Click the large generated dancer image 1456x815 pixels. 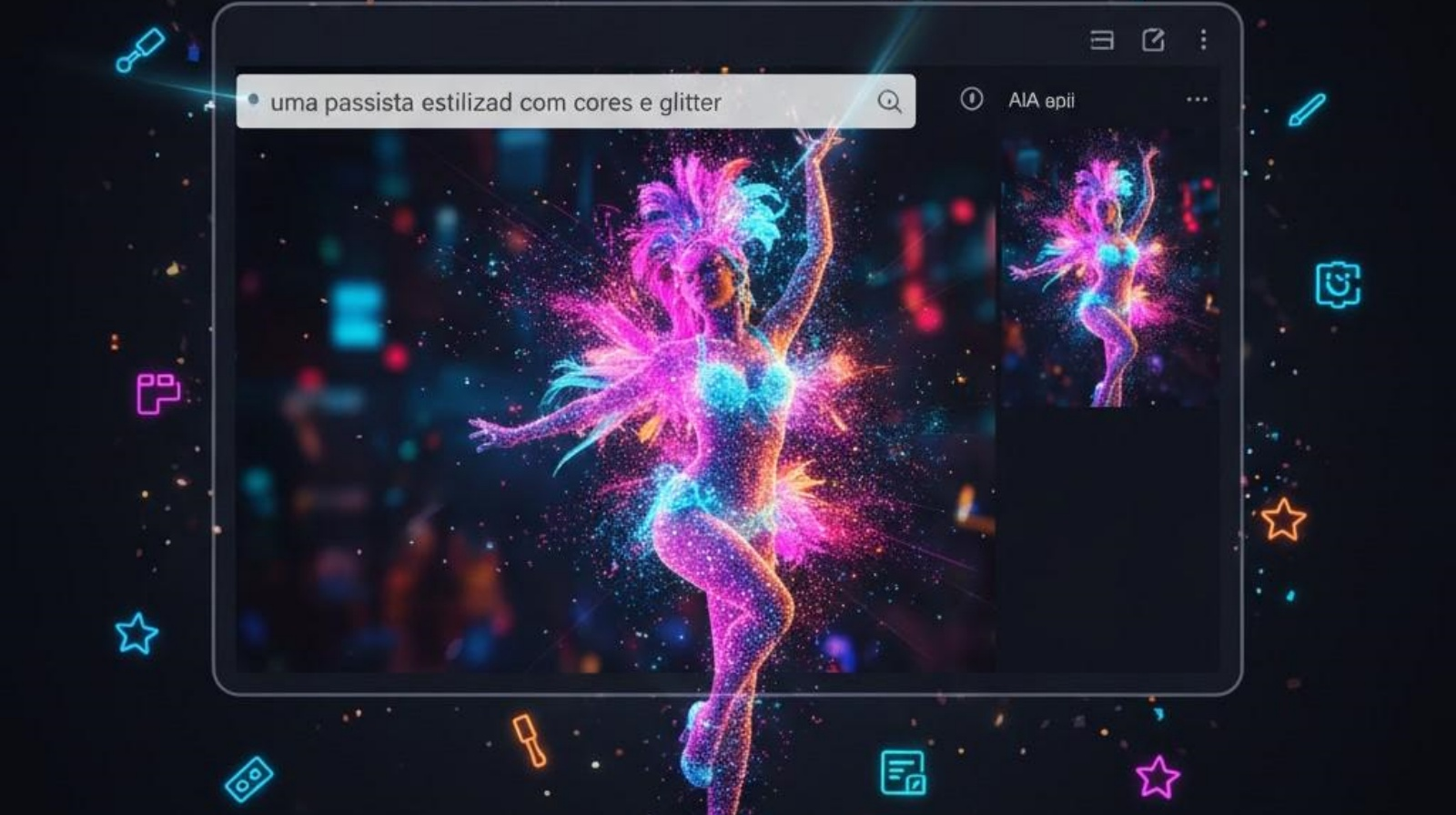click(615, 400)
